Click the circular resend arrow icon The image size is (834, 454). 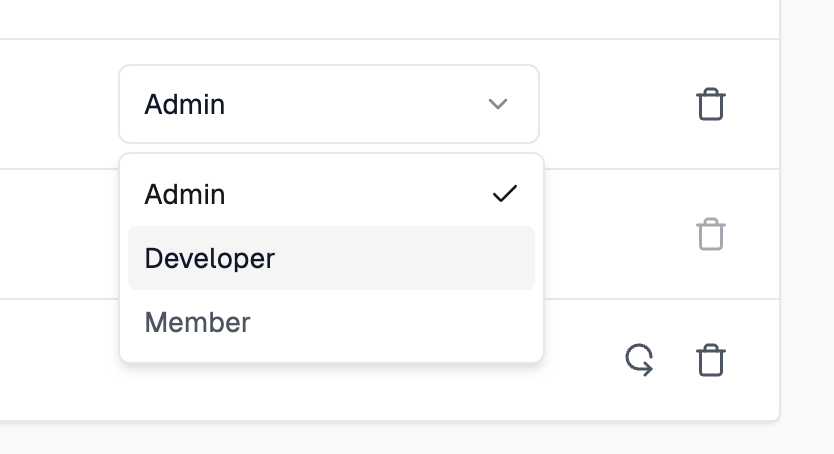639,360
